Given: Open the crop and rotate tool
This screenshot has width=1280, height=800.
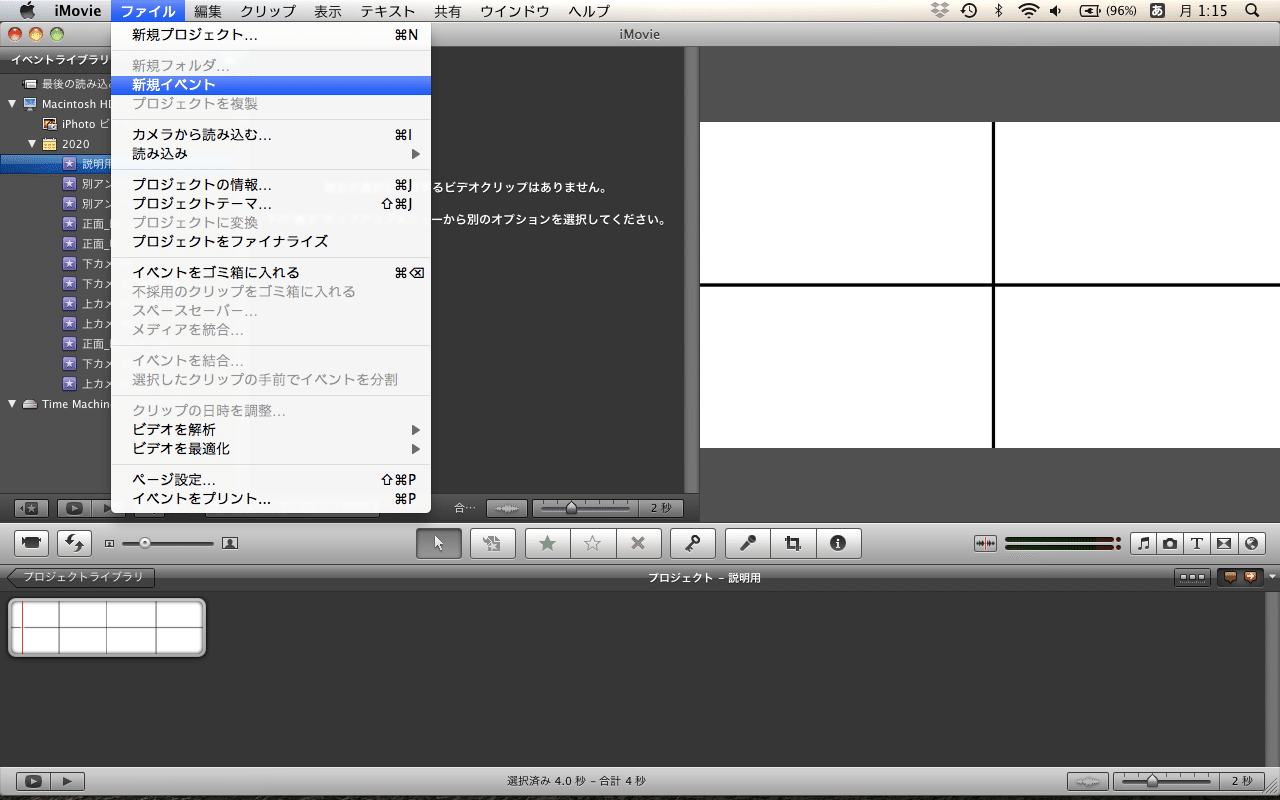Looking at the screenshot, I should click(793, 543).
